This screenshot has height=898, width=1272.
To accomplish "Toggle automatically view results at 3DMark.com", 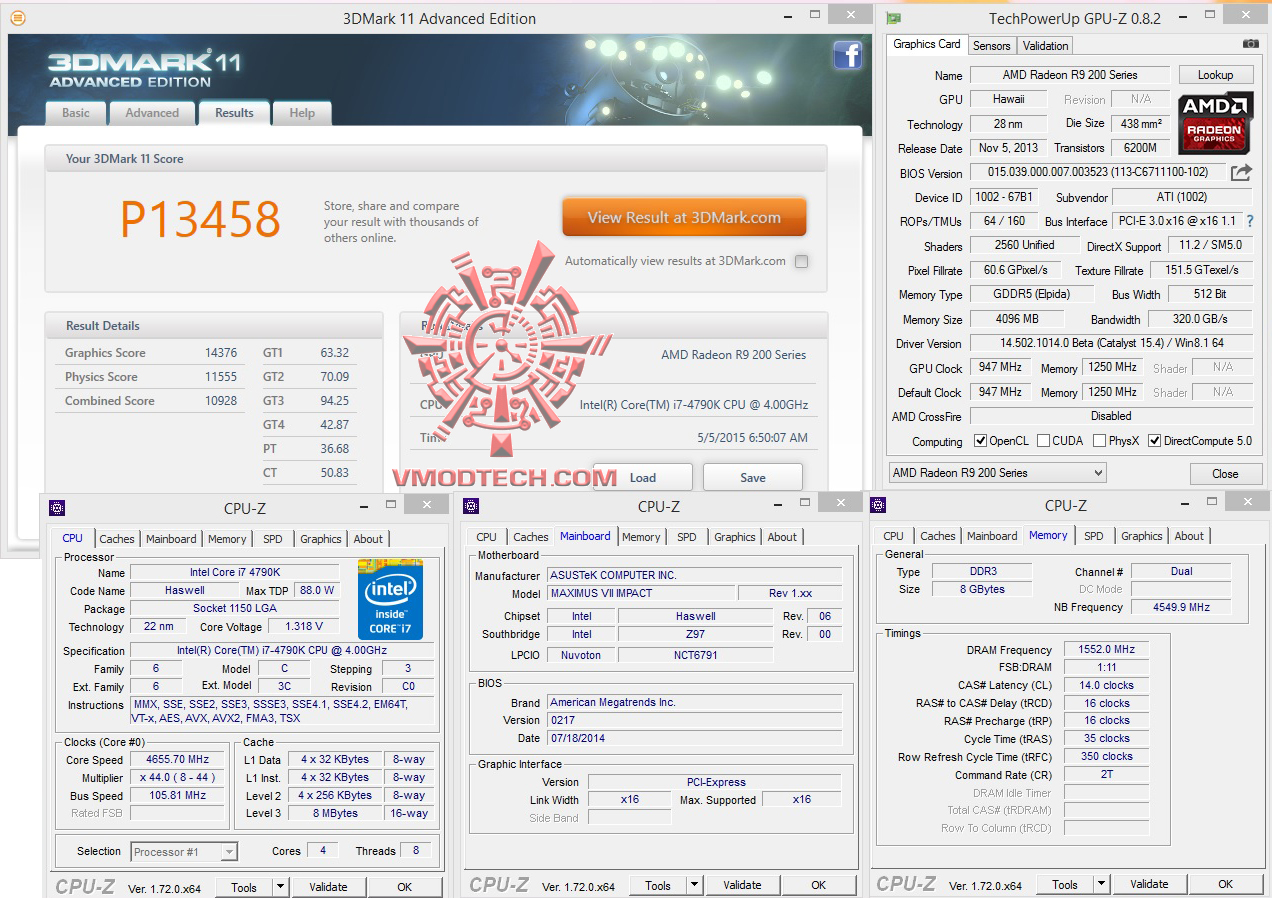I will tap(801, 262).
